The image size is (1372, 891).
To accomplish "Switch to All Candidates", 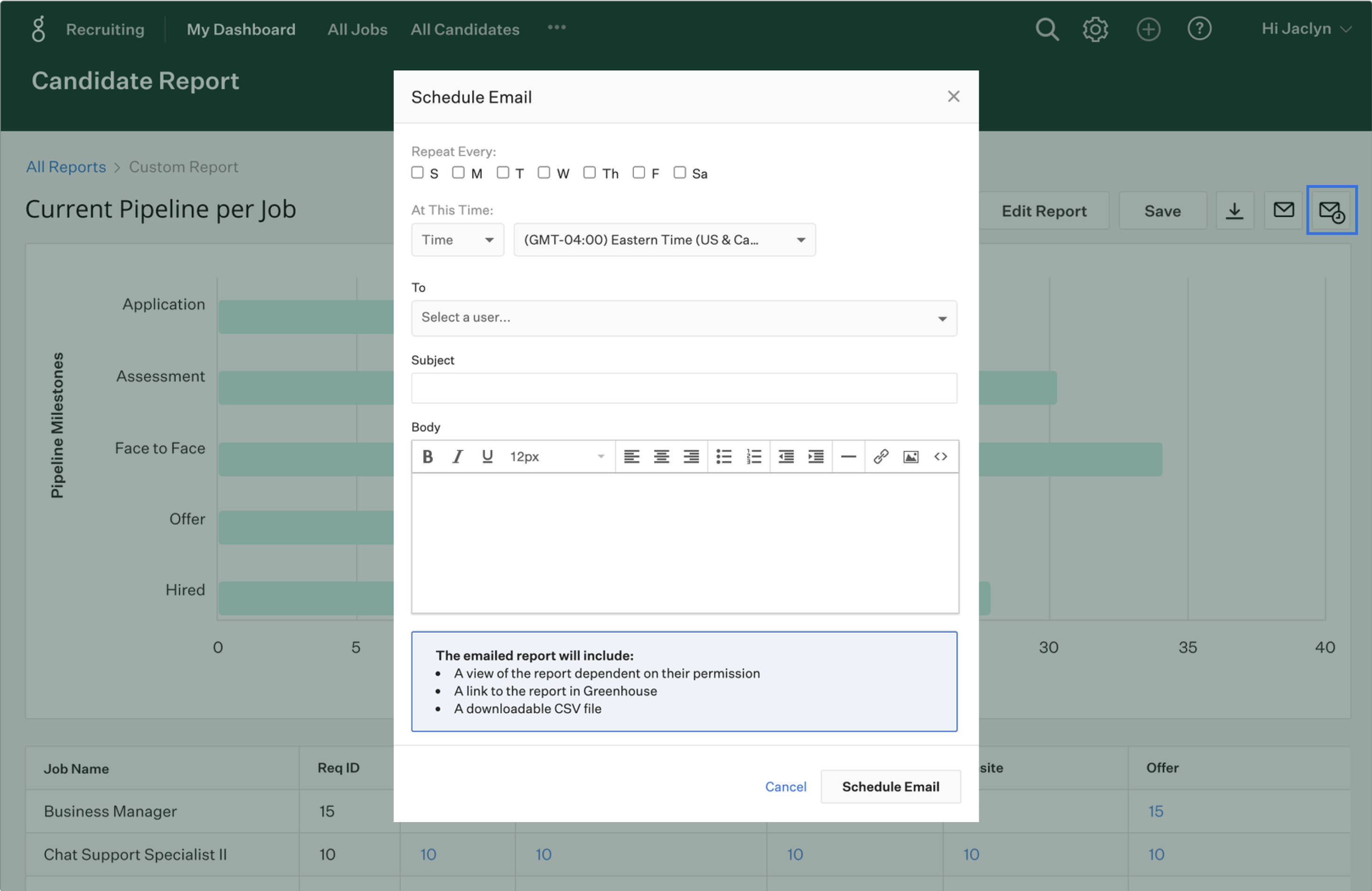I will point(465,29).
